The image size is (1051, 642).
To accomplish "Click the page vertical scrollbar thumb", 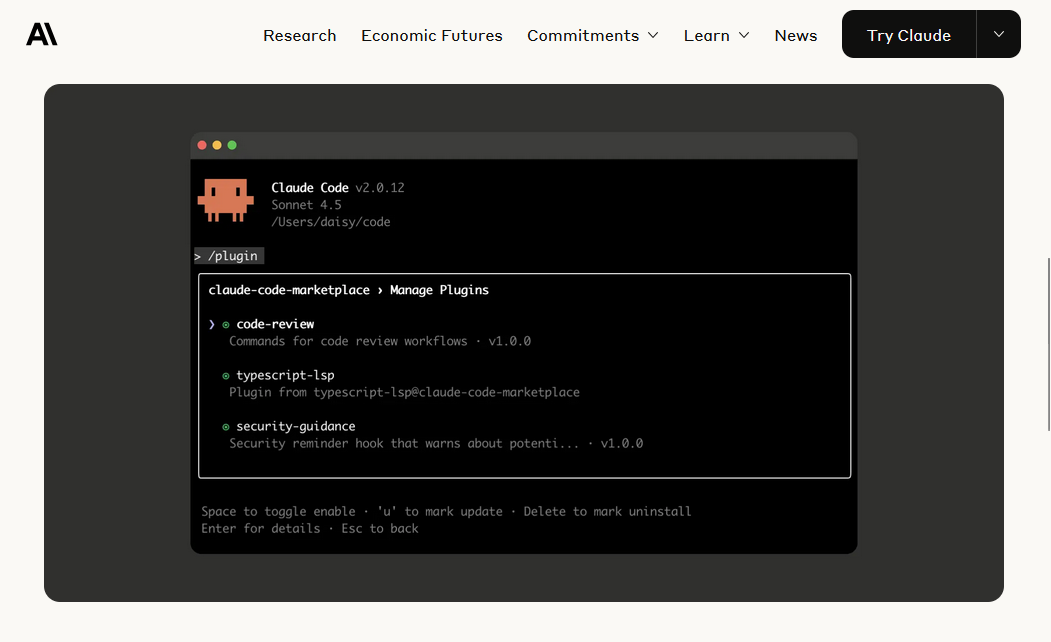I will (1047, 343).
